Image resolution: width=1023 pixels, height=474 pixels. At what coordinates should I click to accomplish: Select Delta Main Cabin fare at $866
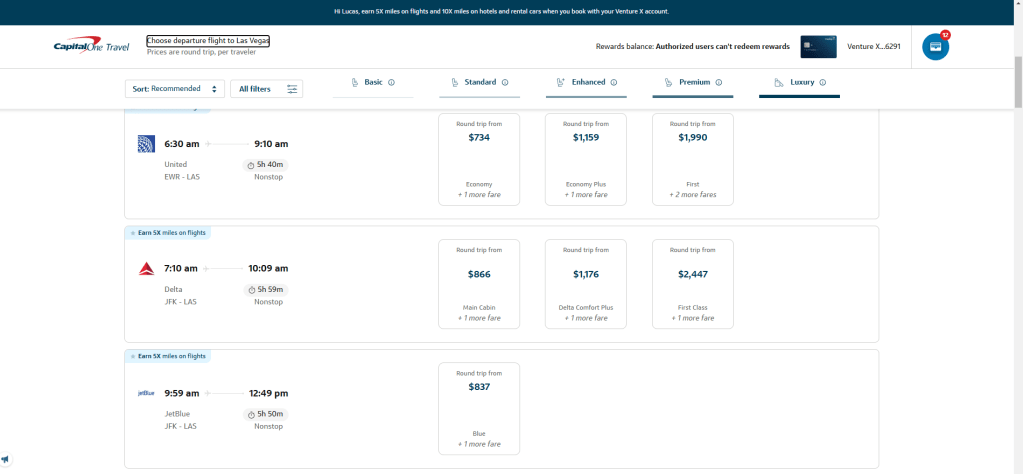pyautogui.click(x=479, y=283)
